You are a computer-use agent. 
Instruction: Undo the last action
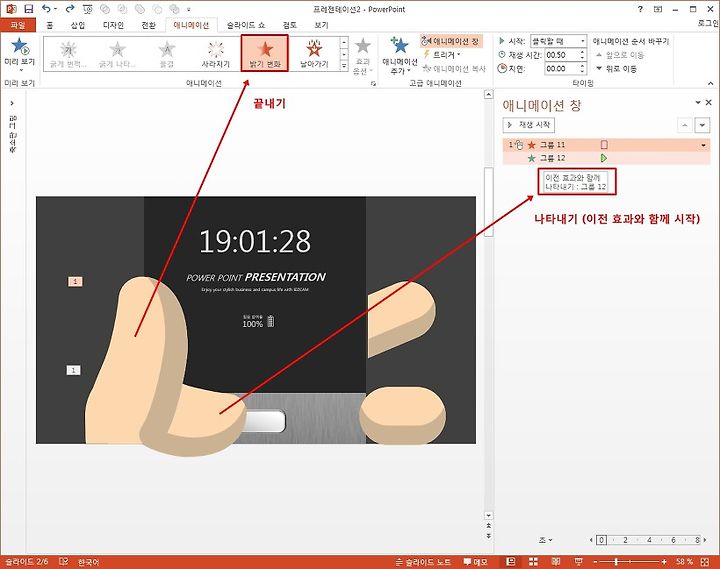pos(46,9)
